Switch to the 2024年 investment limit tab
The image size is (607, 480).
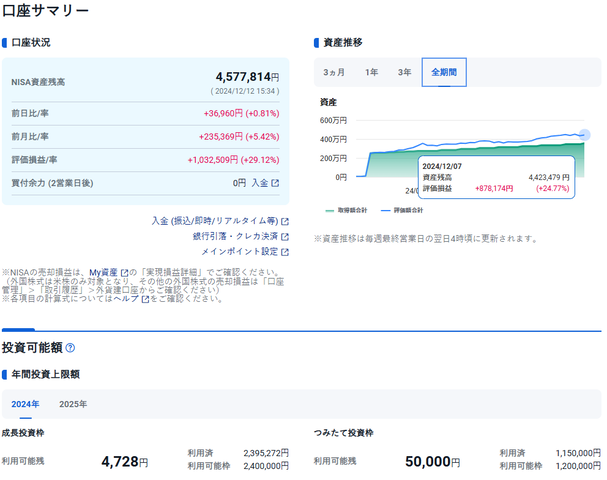[x=25, y=404]
